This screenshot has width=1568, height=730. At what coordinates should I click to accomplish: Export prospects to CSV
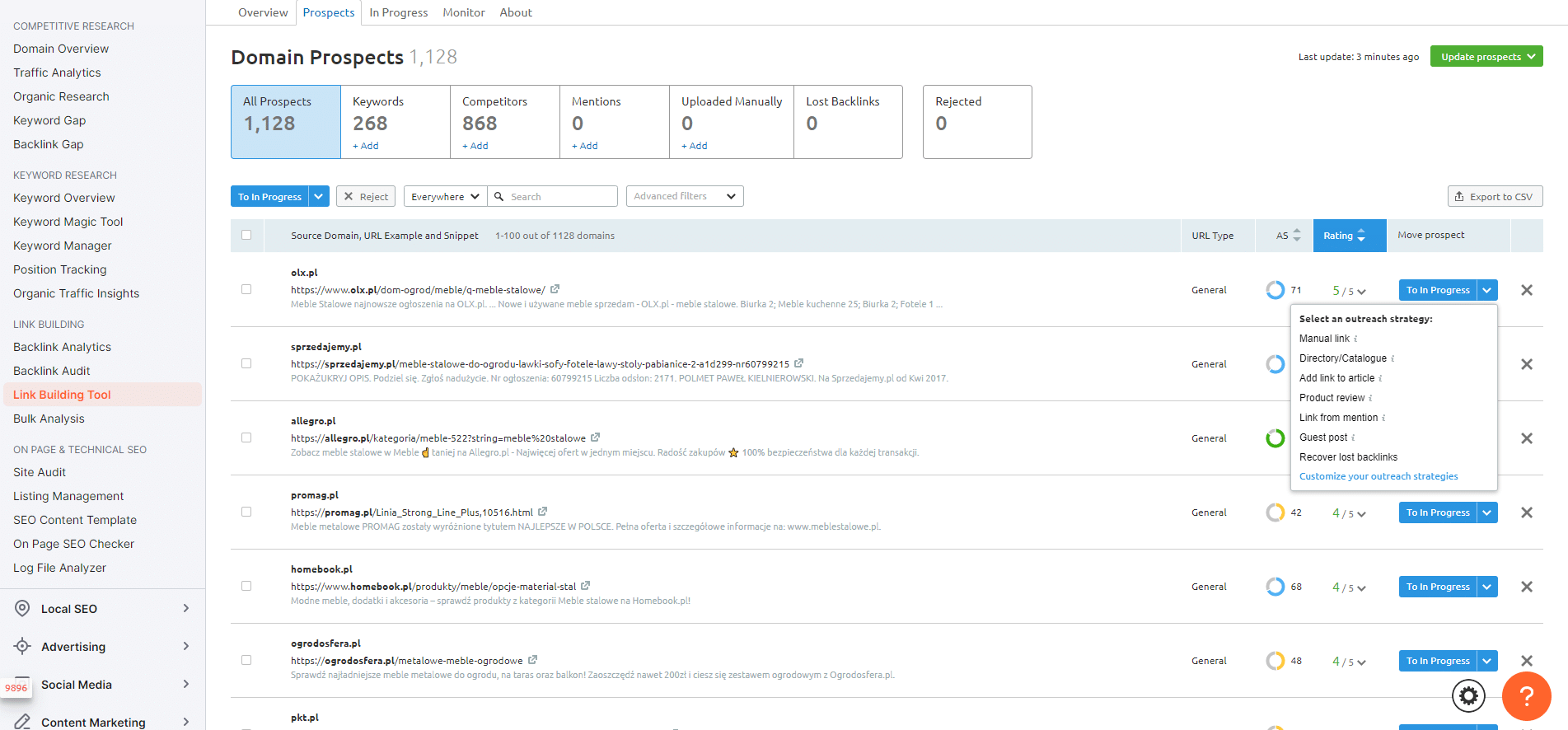click(1495, 196)
